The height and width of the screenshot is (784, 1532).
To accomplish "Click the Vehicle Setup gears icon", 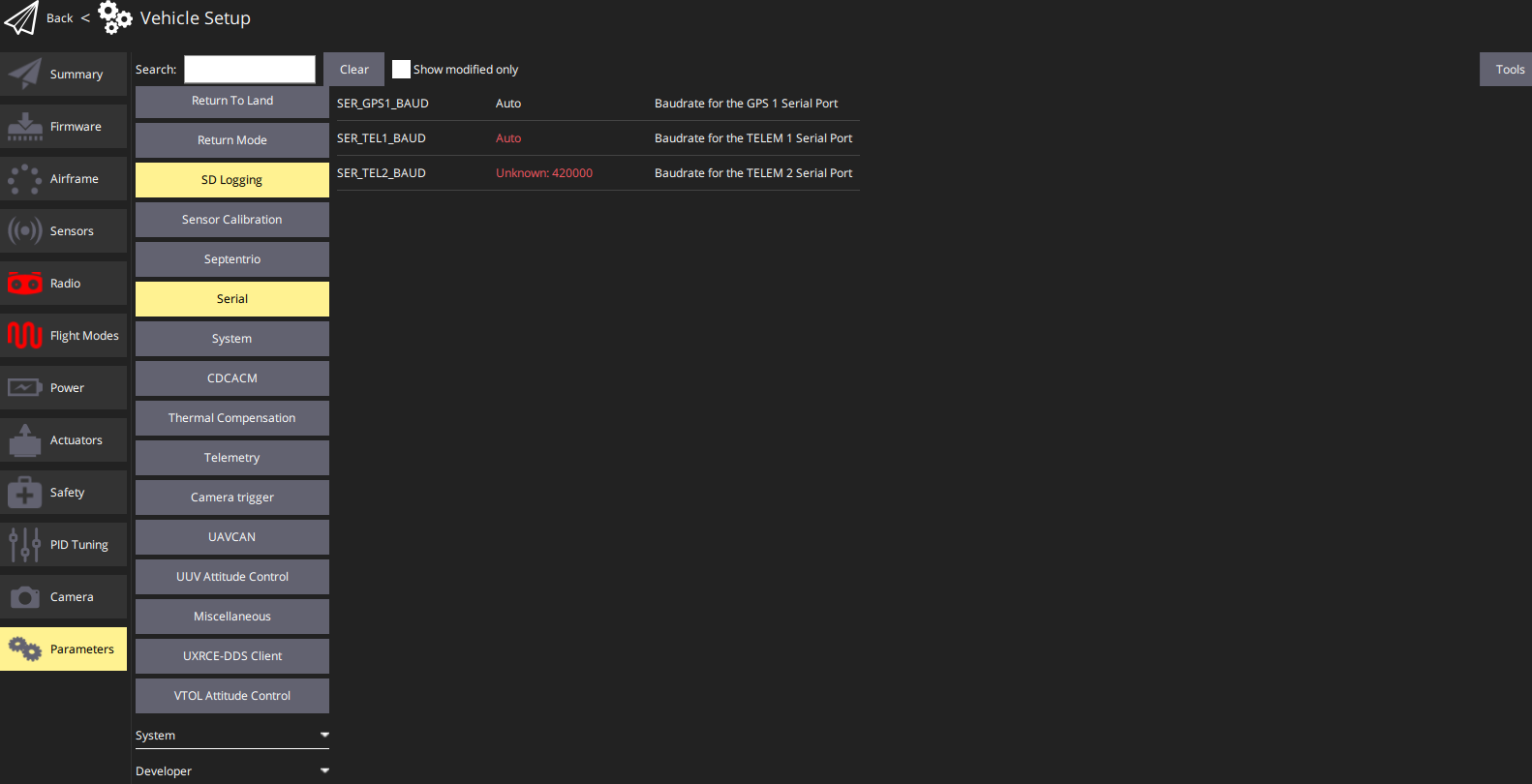I will (x=115, y=17).
